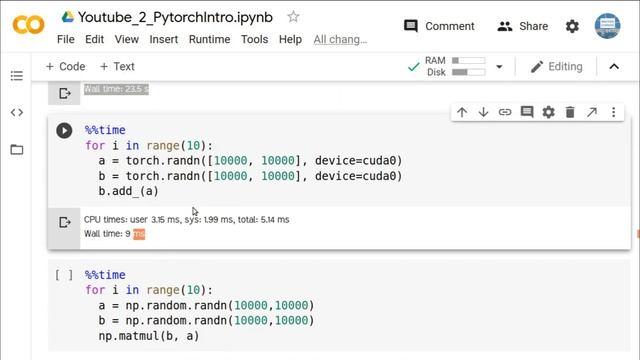Viewport: 640px width, 360px height.
Task: Click the All changes saved link
Action: 340,39
